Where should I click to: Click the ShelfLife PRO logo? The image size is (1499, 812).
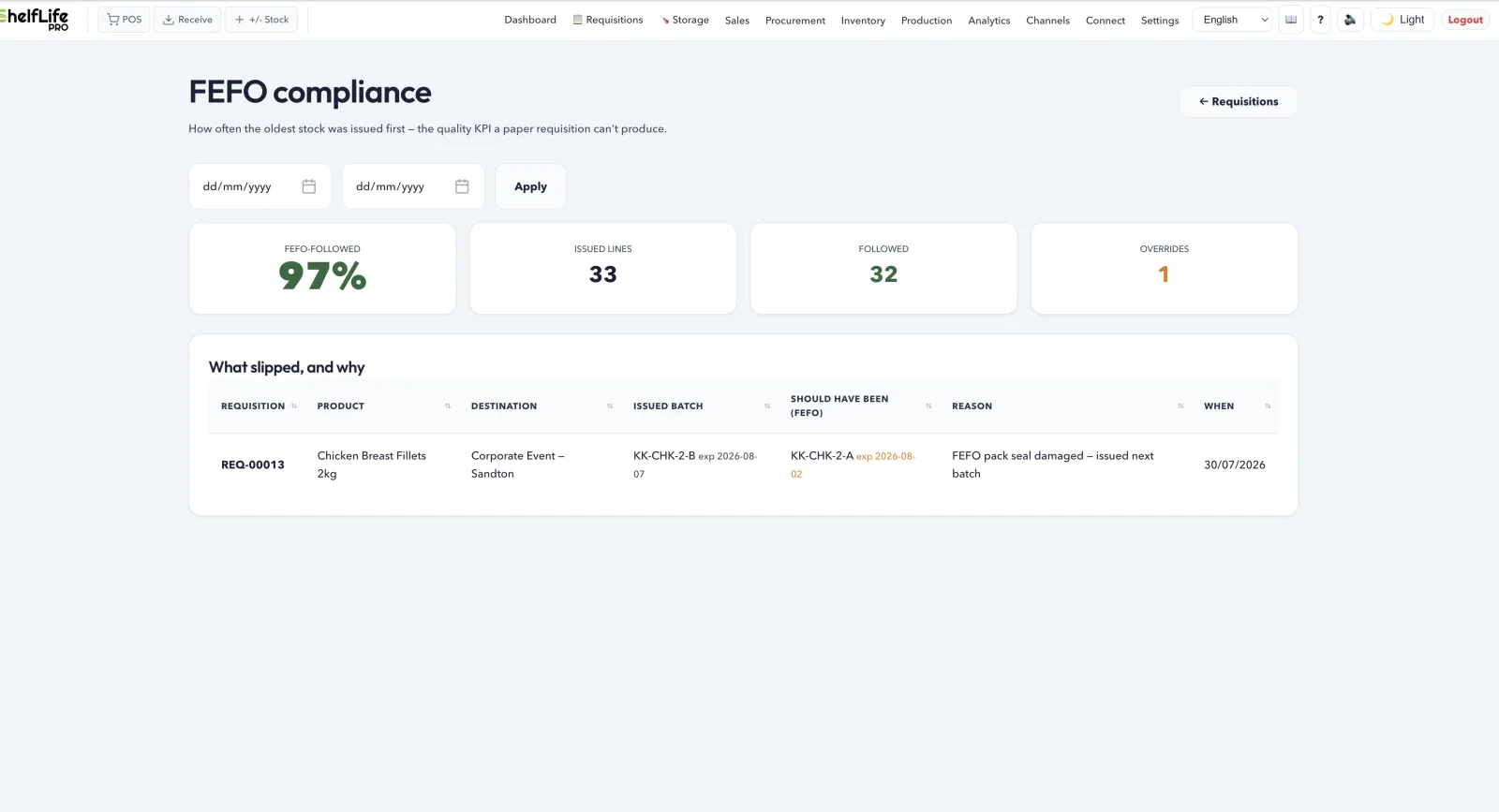click(35, 19)
